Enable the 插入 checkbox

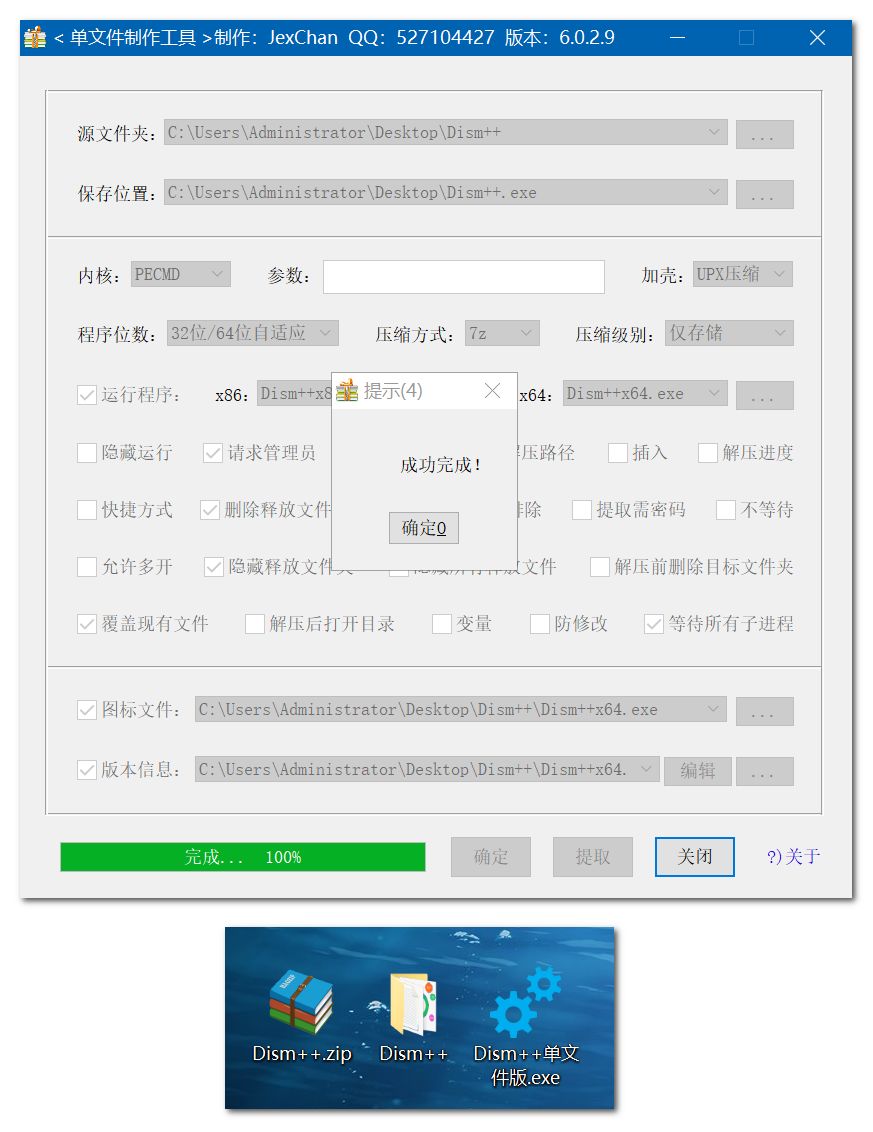click(x=617, y=453)
